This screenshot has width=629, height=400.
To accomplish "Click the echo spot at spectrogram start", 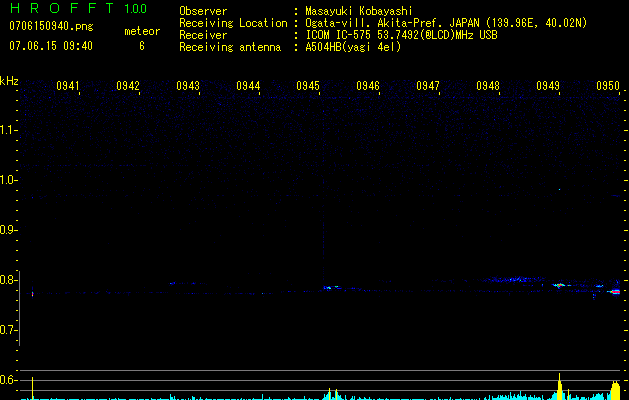I will [x=32, y=294].
